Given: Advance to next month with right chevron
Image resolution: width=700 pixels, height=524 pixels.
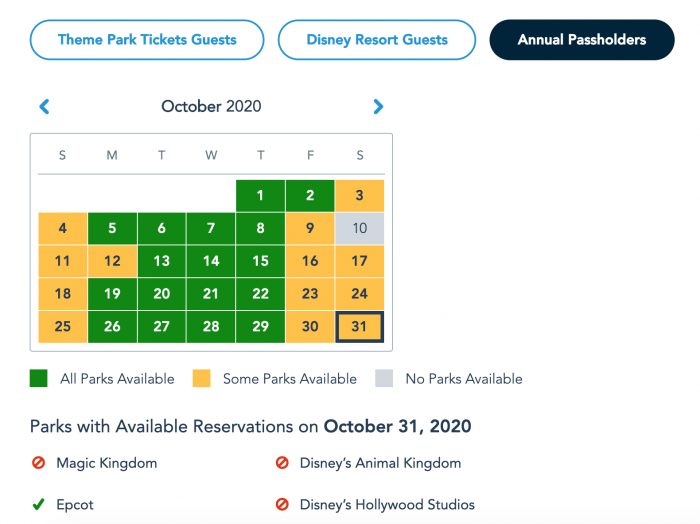Looking at the screenshot, I should click(378, 107).
